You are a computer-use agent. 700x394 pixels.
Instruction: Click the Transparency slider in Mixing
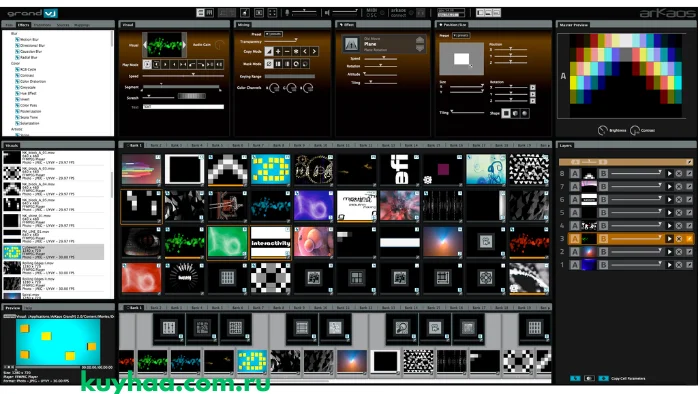(x=281, y=41)
